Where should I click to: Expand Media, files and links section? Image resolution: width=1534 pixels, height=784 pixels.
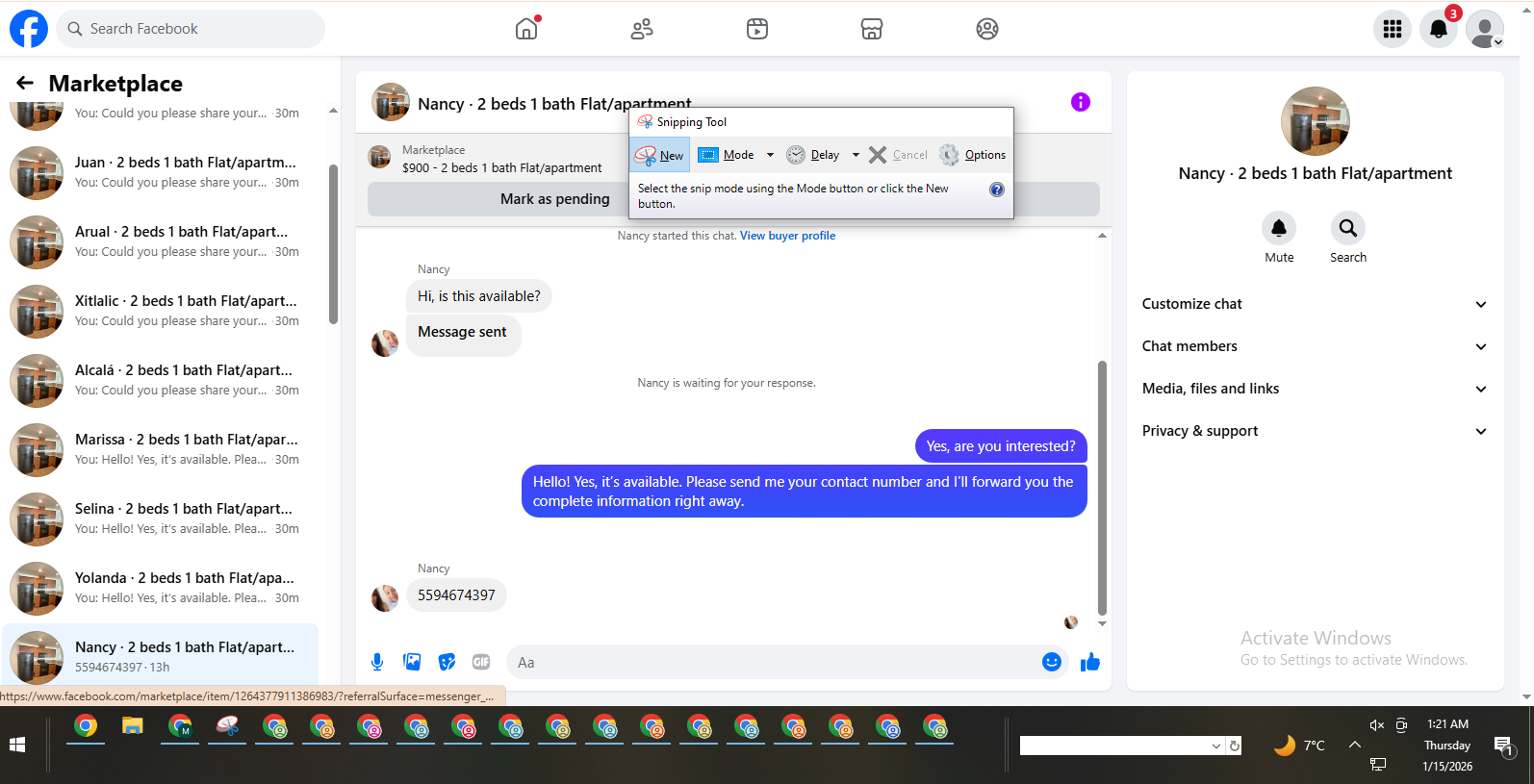pyautogui.click(x=1315, y=389)
